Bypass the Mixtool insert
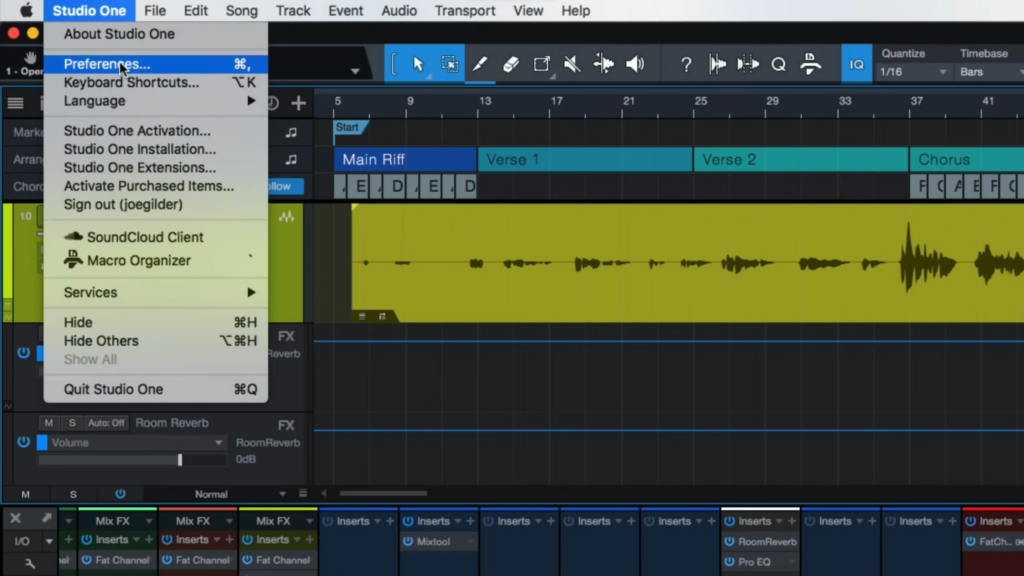 (408, 541)
